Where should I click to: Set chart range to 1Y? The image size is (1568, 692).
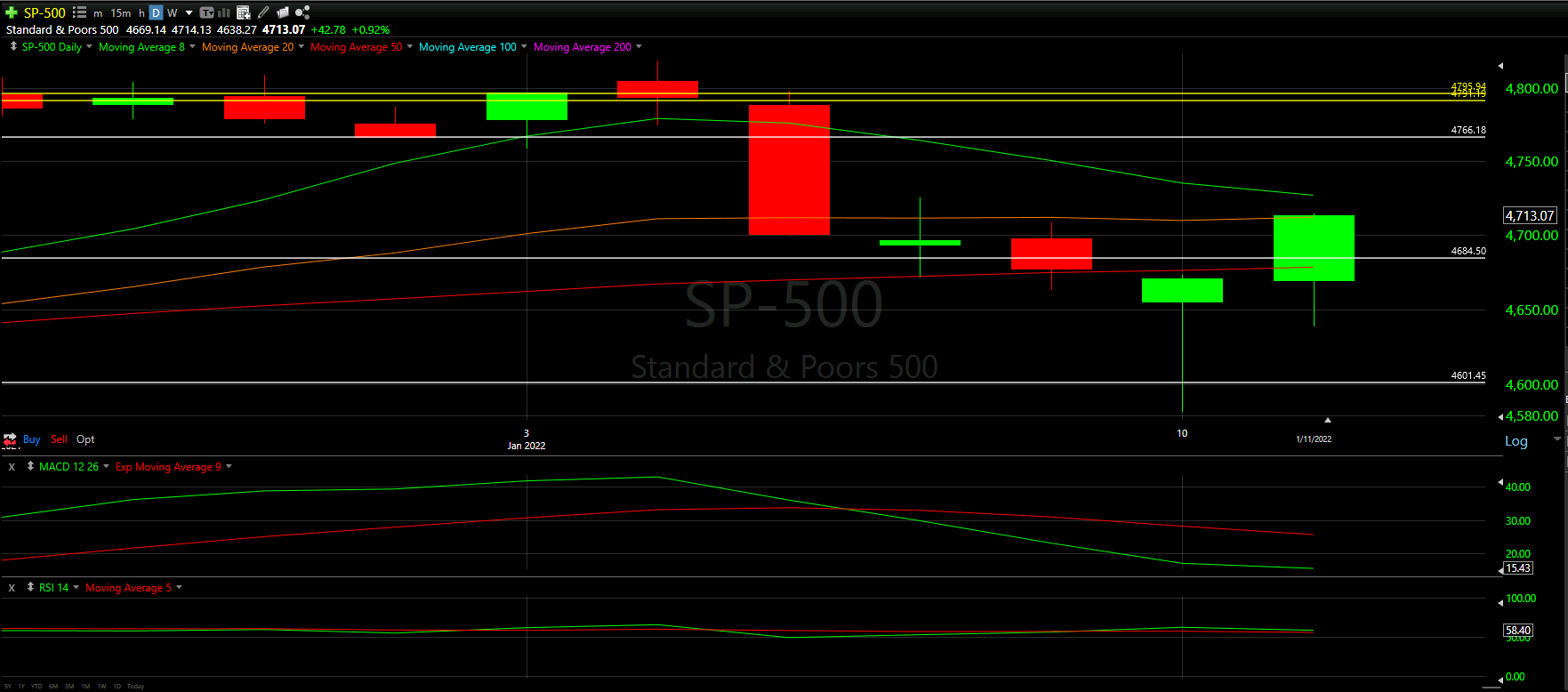coord(21,687)
